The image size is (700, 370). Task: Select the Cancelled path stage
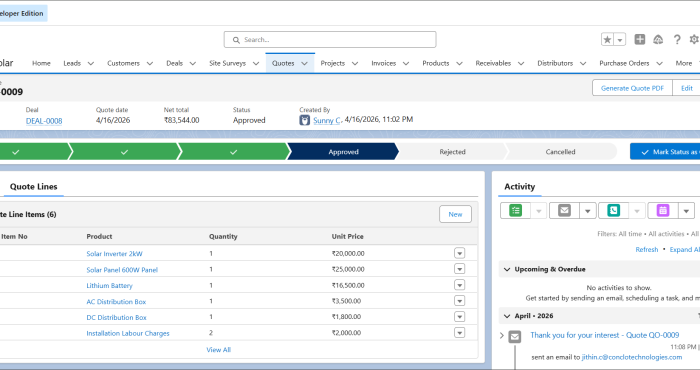point(560,152)
